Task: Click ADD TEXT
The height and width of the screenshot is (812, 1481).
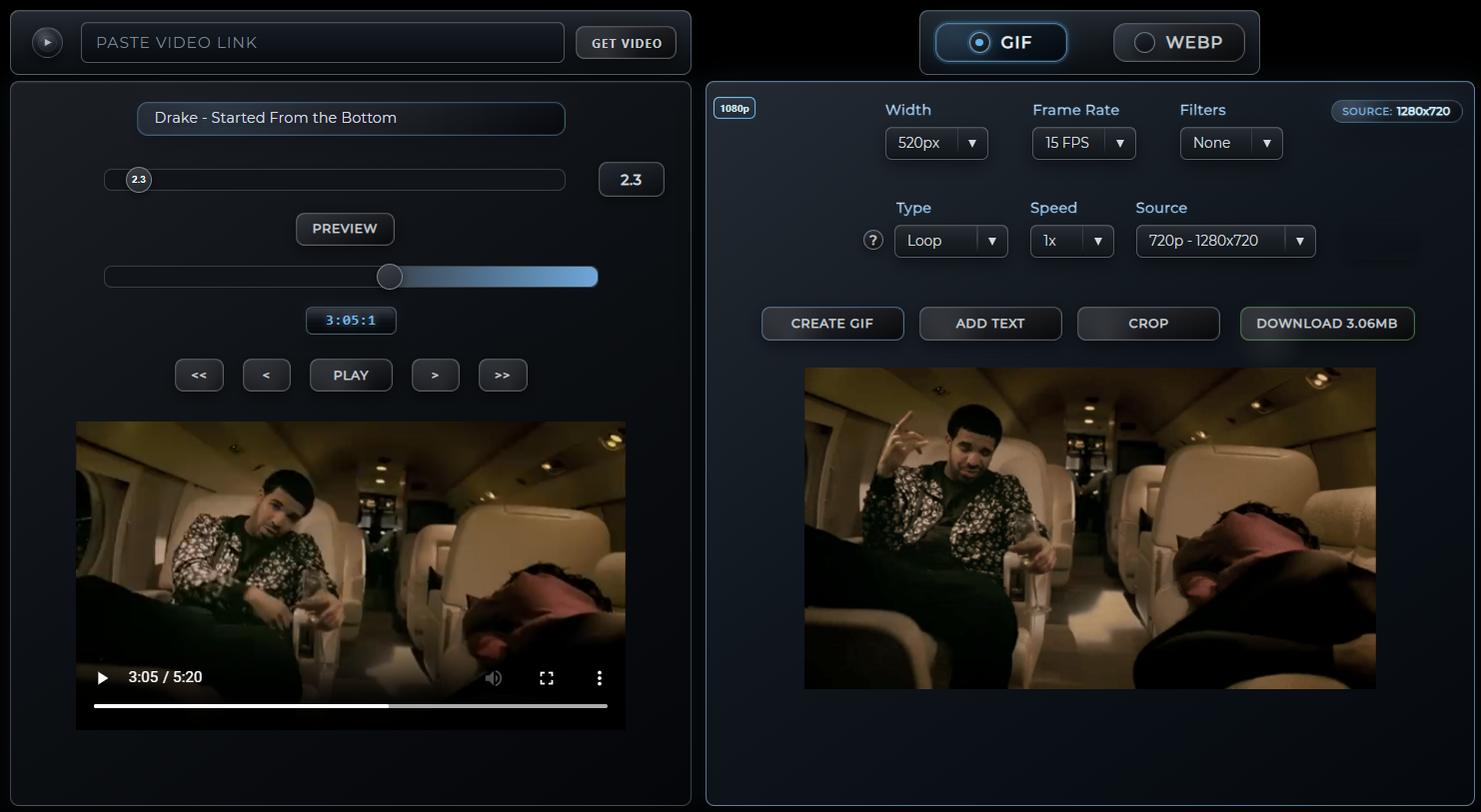Action: [x=990, y=324]
